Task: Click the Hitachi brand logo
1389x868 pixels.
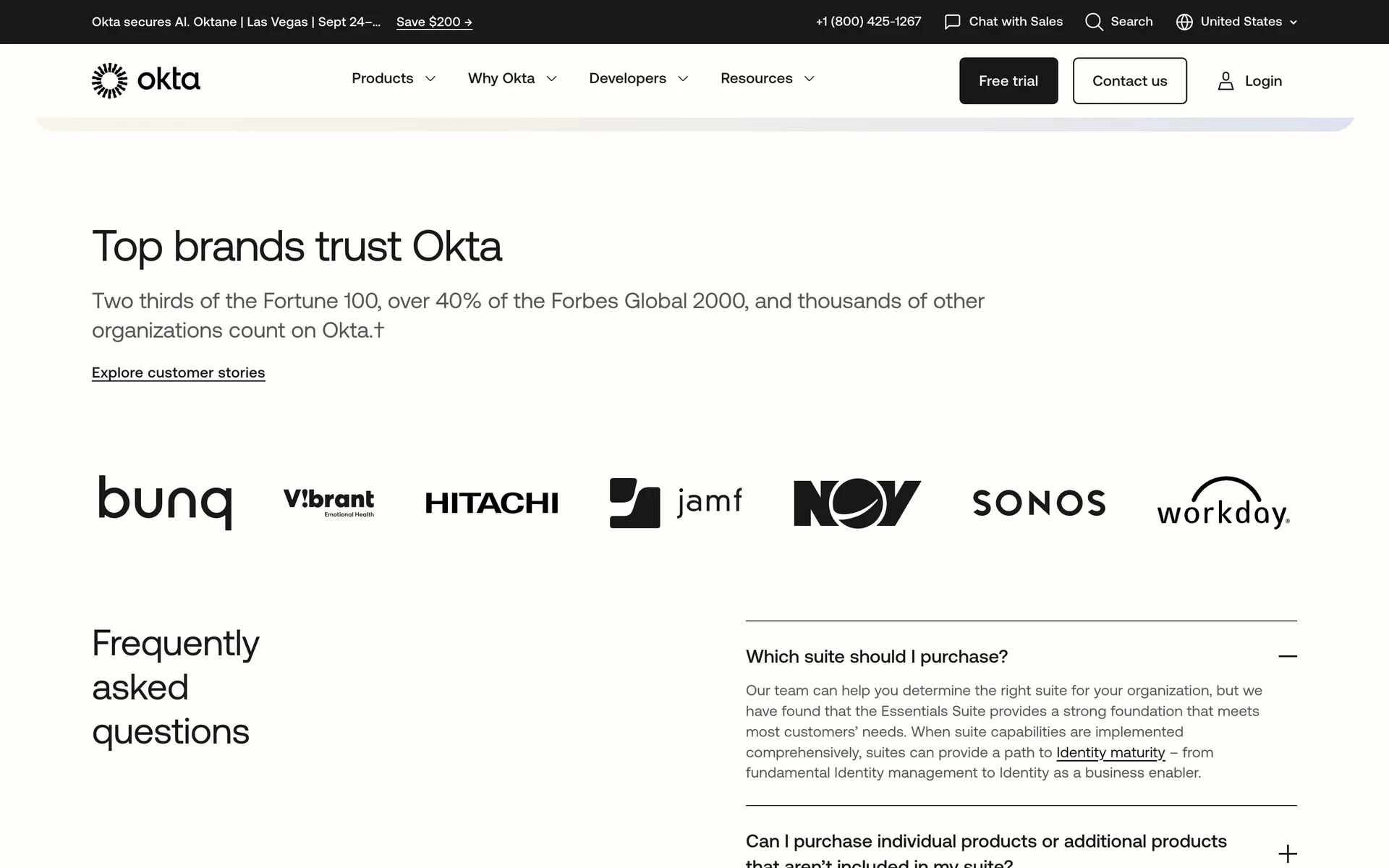Action: 492,503
